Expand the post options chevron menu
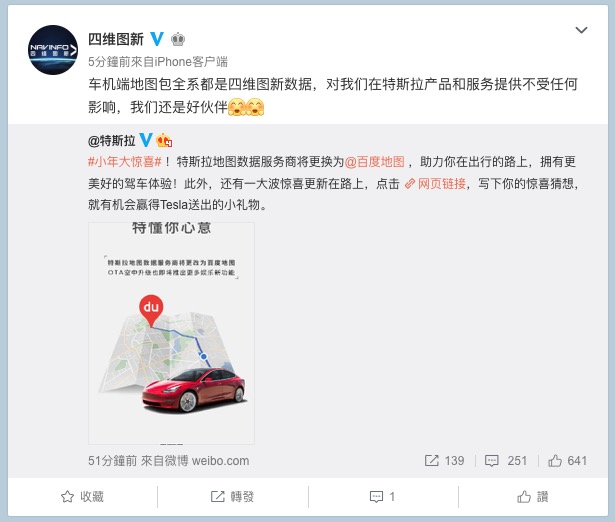The image size is (615, 522). pyautogui.click(x=581, y=30)
